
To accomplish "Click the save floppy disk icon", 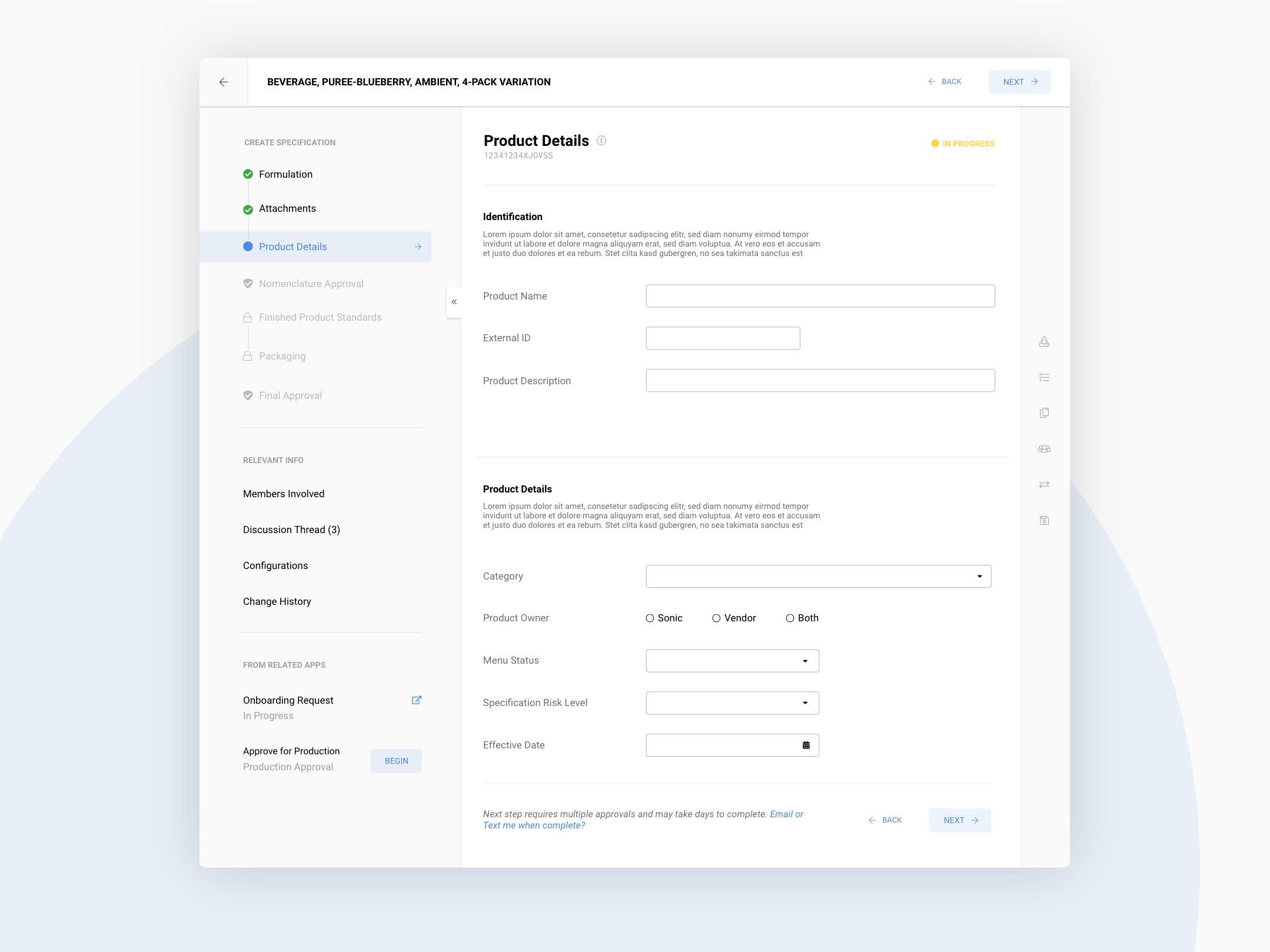I will (x=1044, y=521).
